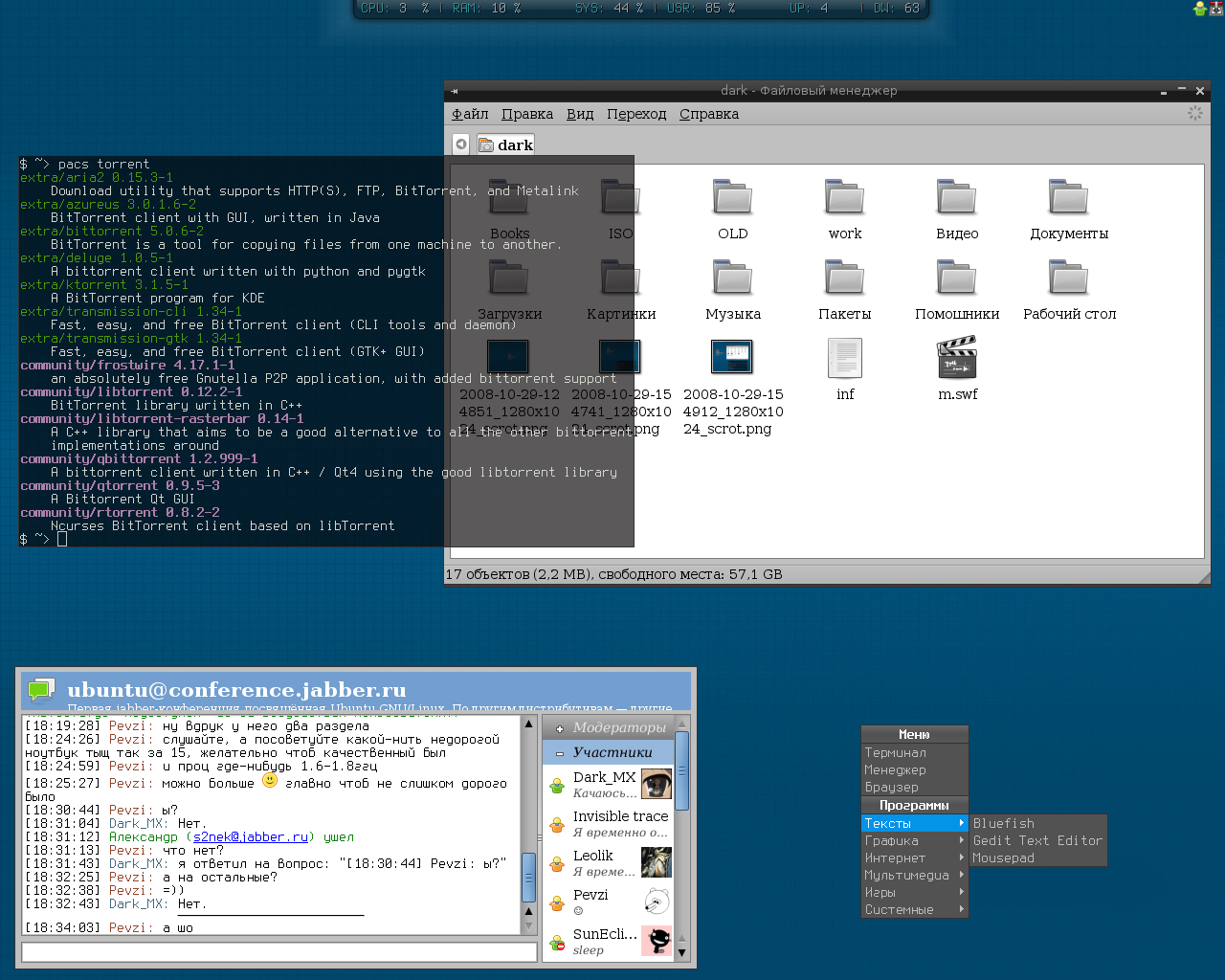Open the Помощники folder
The width and height of the screenshot is (1225, 980).
957,278
